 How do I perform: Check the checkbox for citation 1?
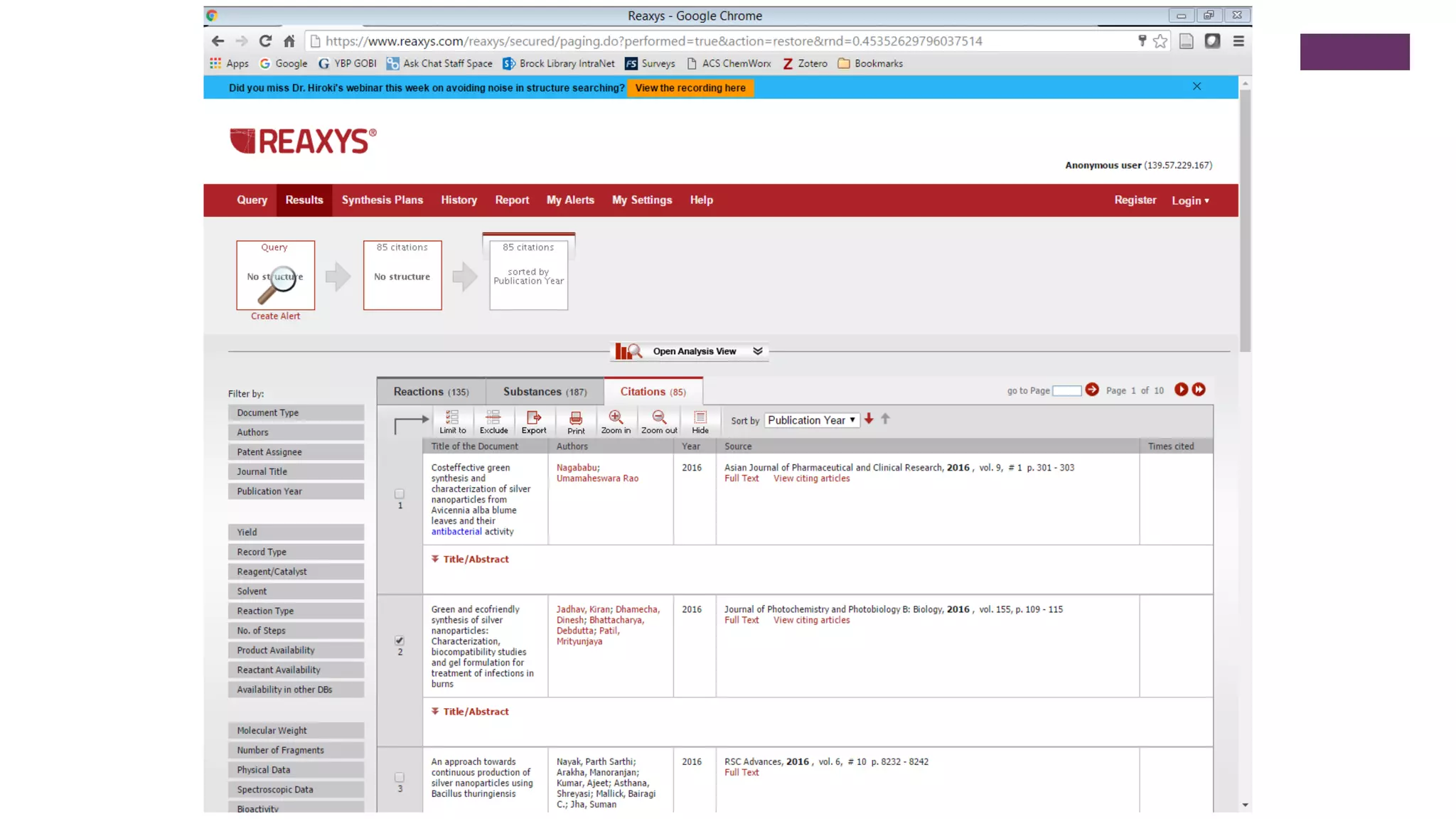(x=400, y=493)
